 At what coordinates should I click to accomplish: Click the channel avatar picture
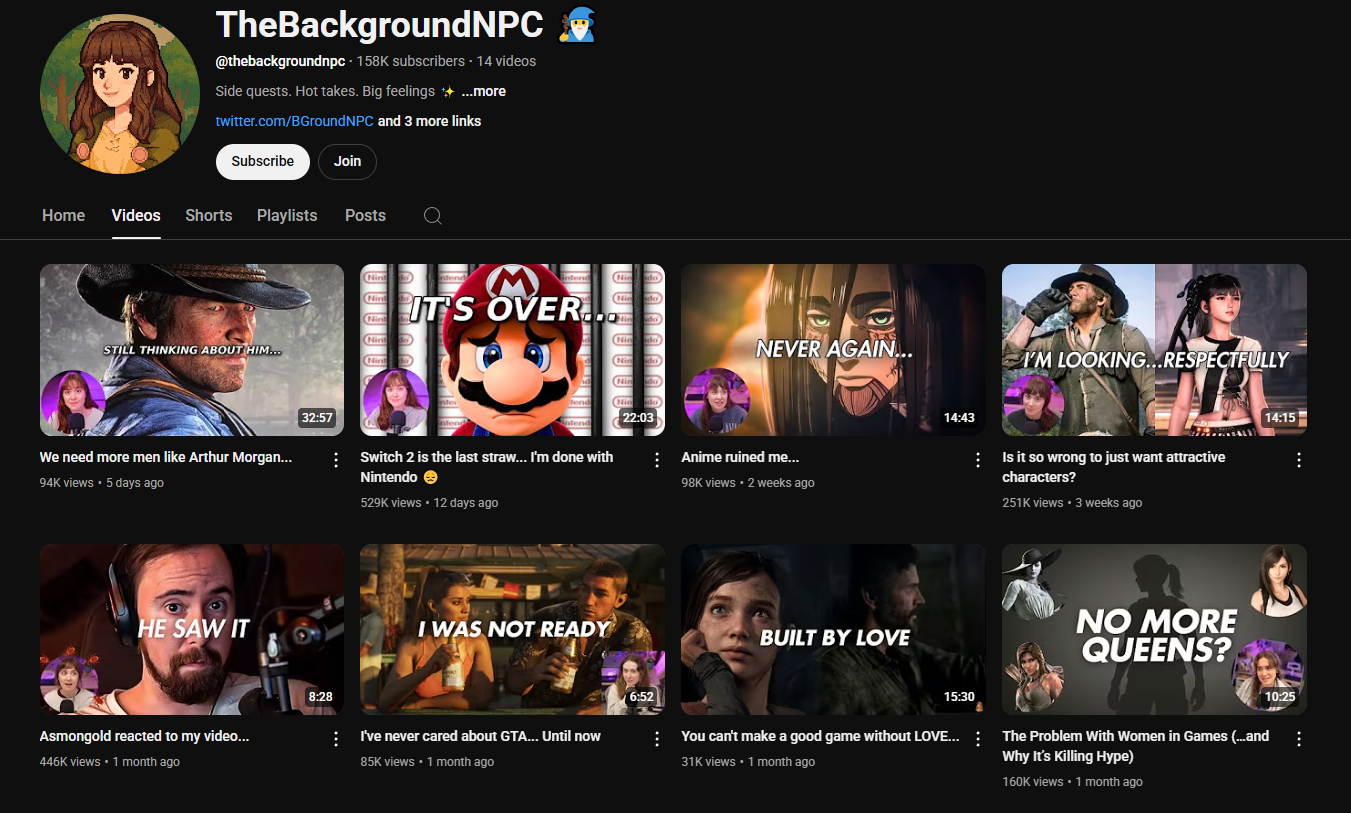click(x=120, y=94)
